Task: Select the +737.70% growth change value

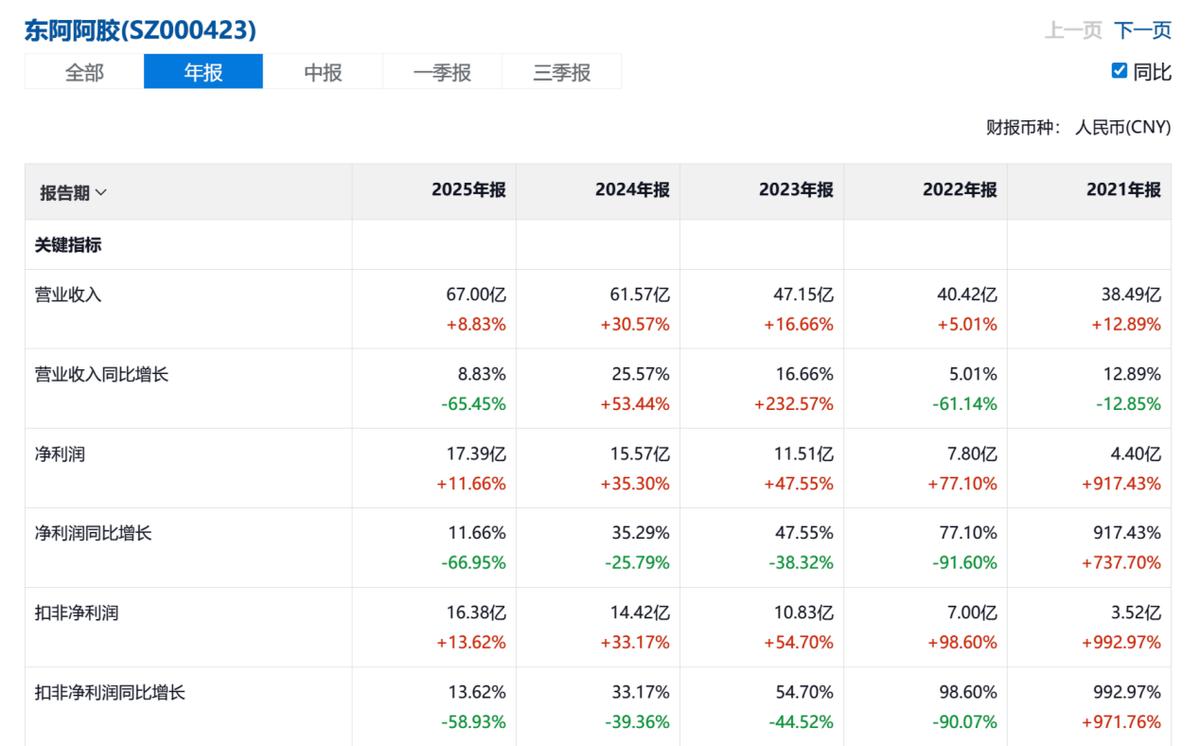Action: tap(1122, 563)
